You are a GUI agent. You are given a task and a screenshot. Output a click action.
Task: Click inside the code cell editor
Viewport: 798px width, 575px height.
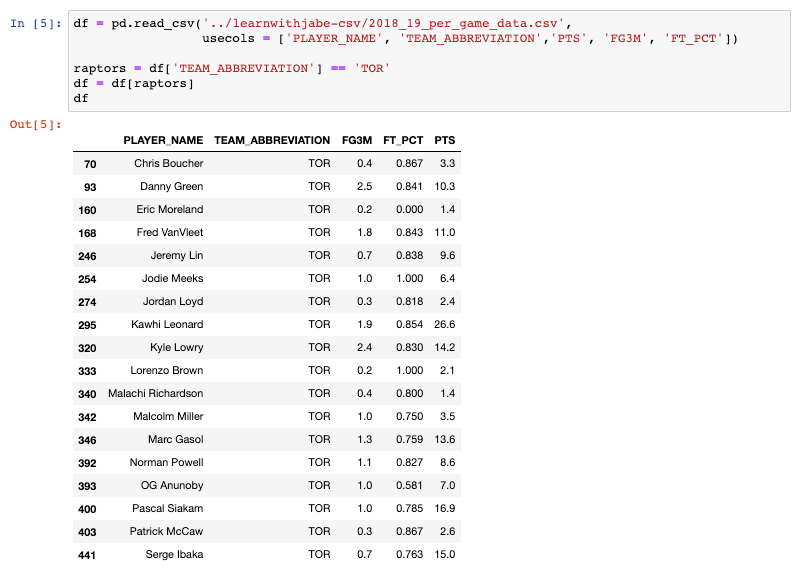tap(429, 61)
